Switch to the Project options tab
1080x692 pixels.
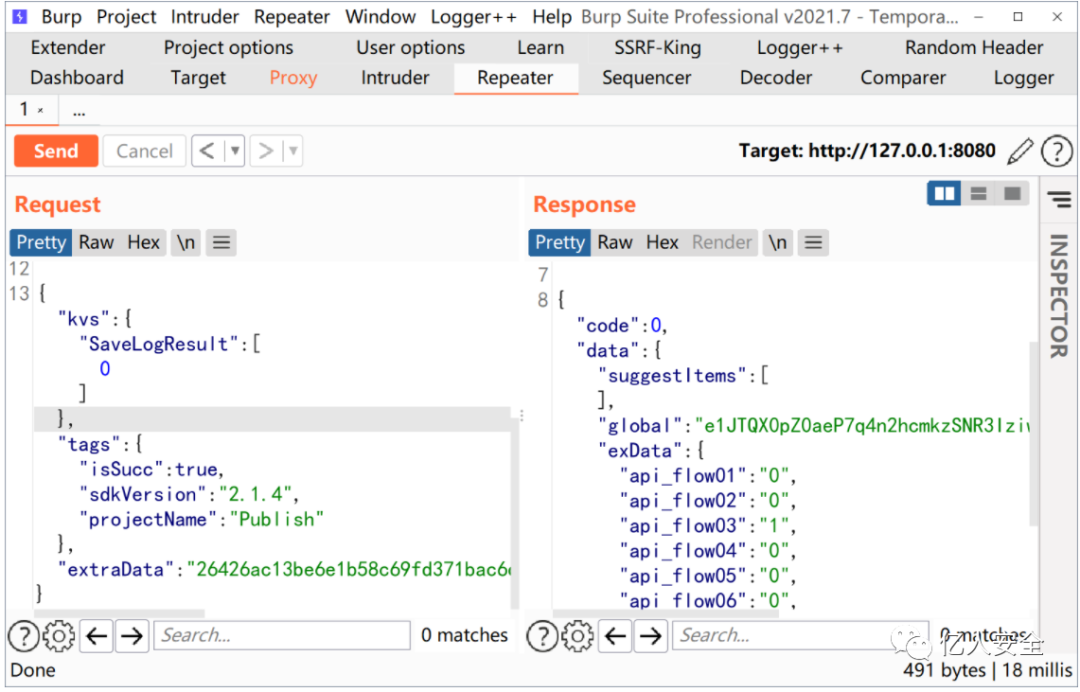228,48
